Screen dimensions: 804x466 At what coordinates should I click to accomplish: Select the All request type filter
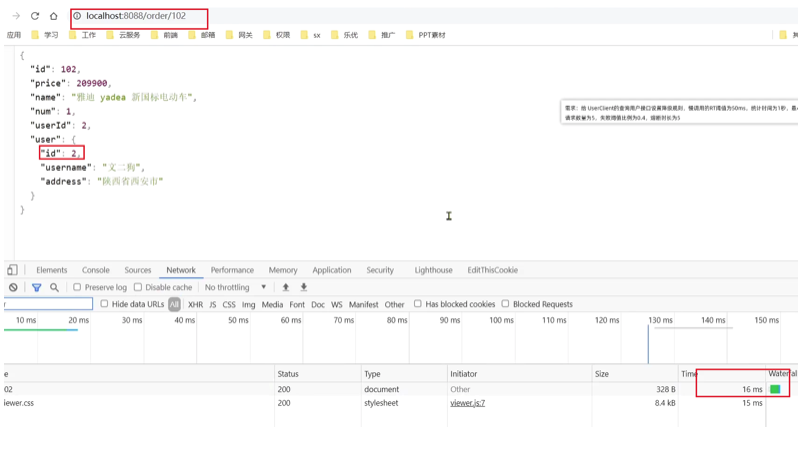(x=174, y=305)
